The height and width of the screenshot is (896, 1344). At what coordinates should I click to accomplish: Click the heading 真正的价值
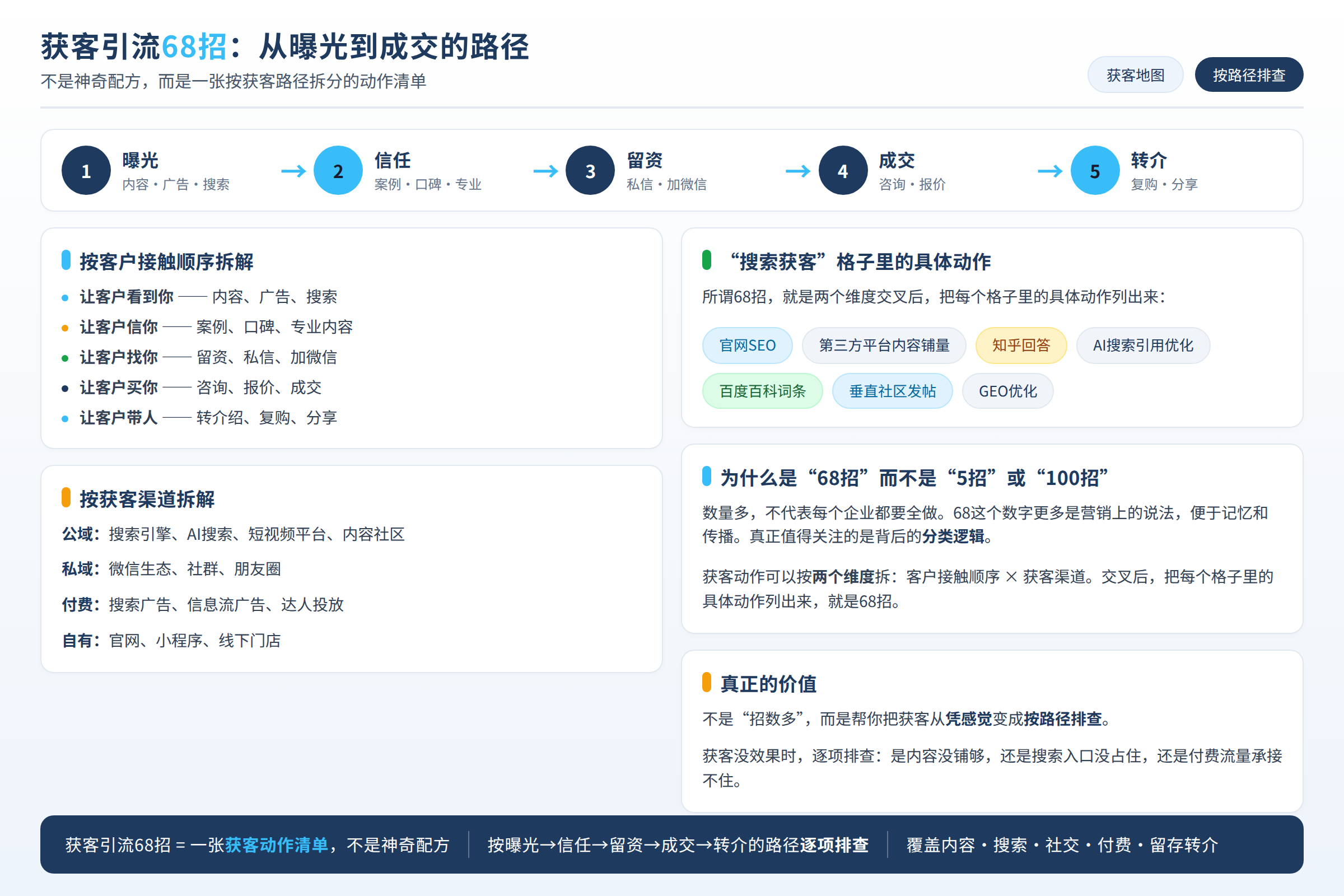click(768, 684)
